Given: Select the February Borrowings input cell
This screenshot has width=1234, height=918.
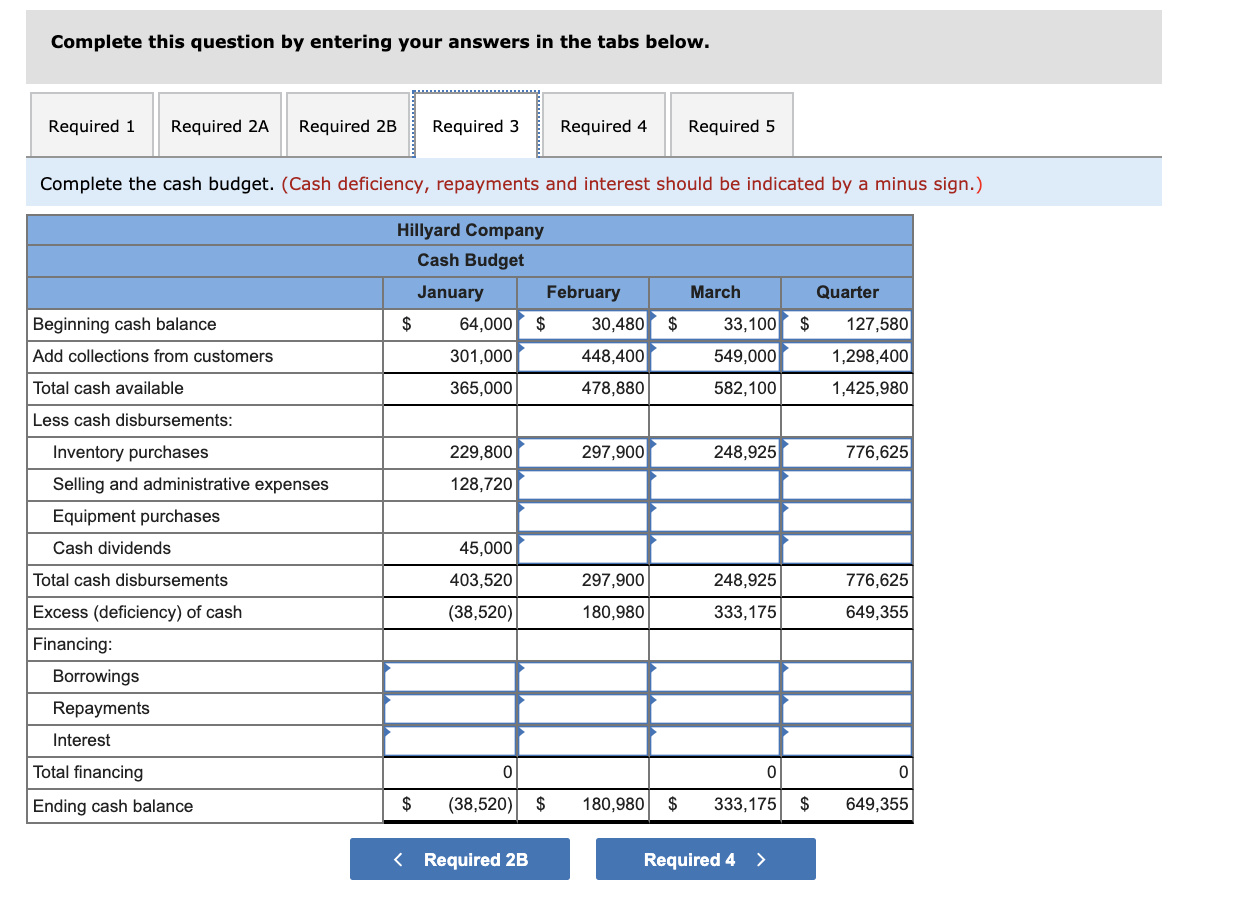Looking at the screenshot, I should 583,676.
